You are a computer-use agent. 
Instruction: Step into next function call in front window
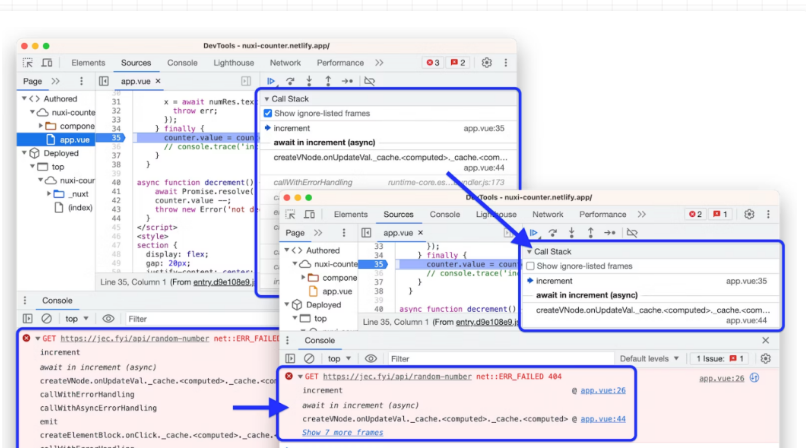(x=572, y=233)
